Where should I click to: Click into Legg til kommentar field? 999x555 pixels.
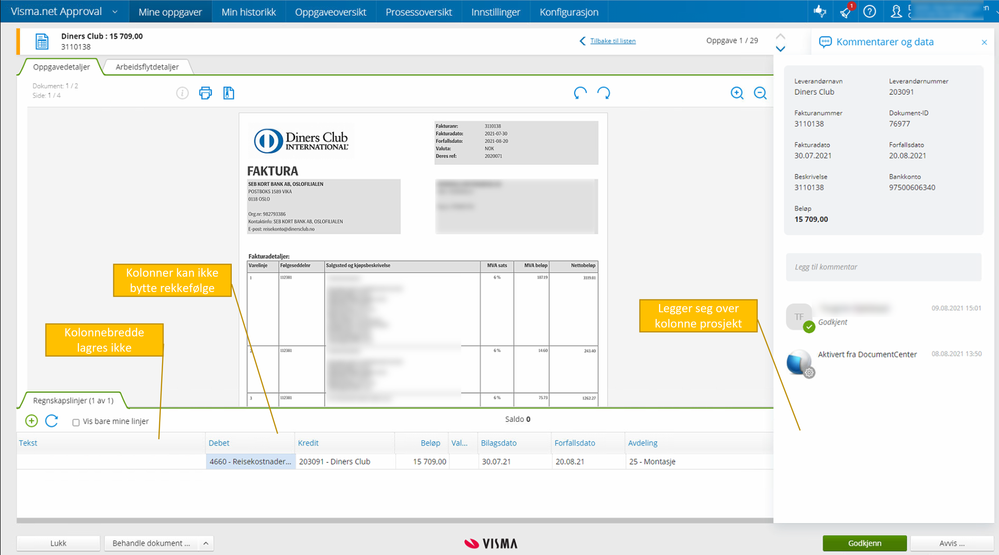(884, 267)
